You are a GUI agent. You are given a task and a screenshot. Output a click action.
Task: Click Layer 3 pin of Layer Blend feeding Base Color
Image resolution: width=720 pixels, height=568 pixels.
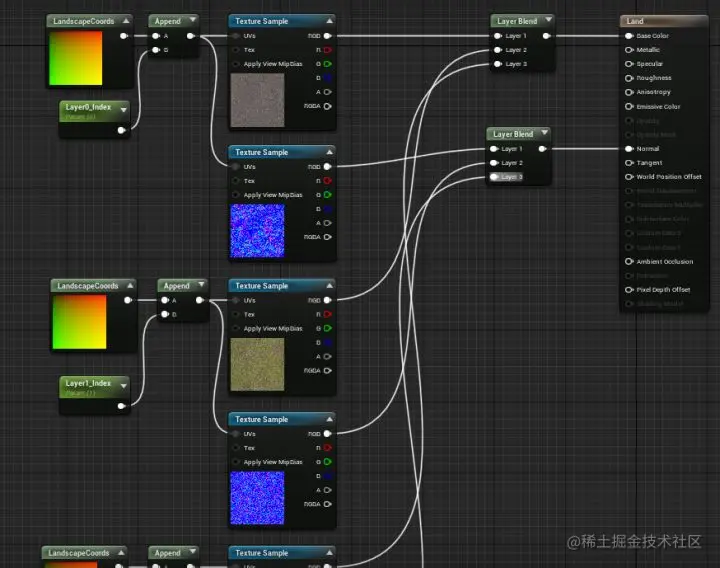[498, 64]
